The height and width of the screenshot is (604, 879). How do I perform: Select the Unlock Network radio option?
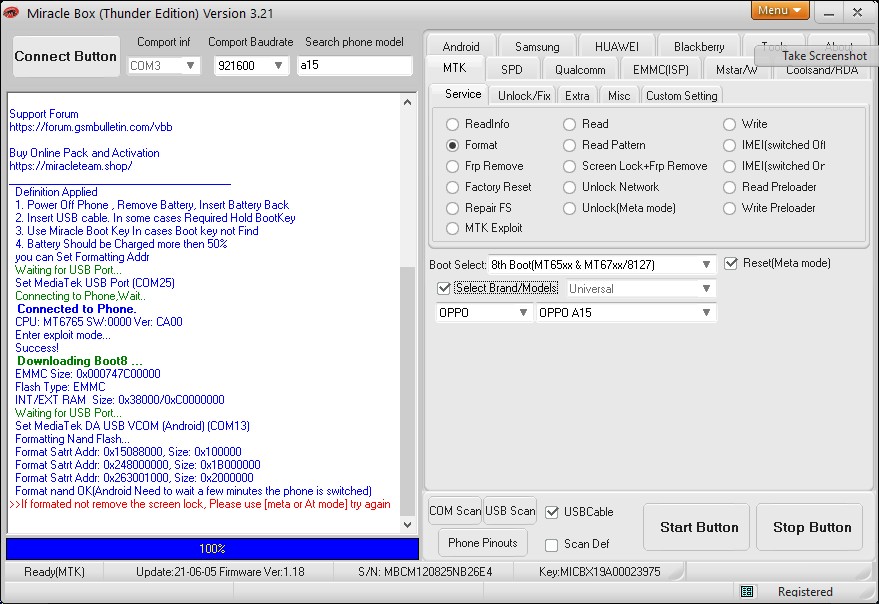pos(611,187)
